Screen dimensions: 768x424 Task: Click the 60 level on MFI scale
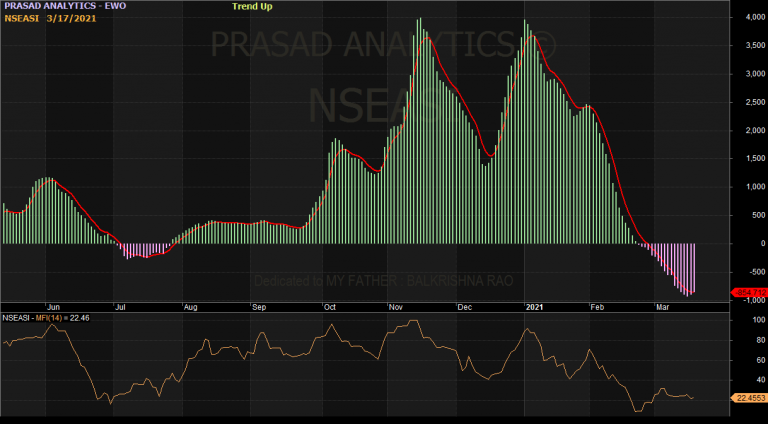click(761, 360)
